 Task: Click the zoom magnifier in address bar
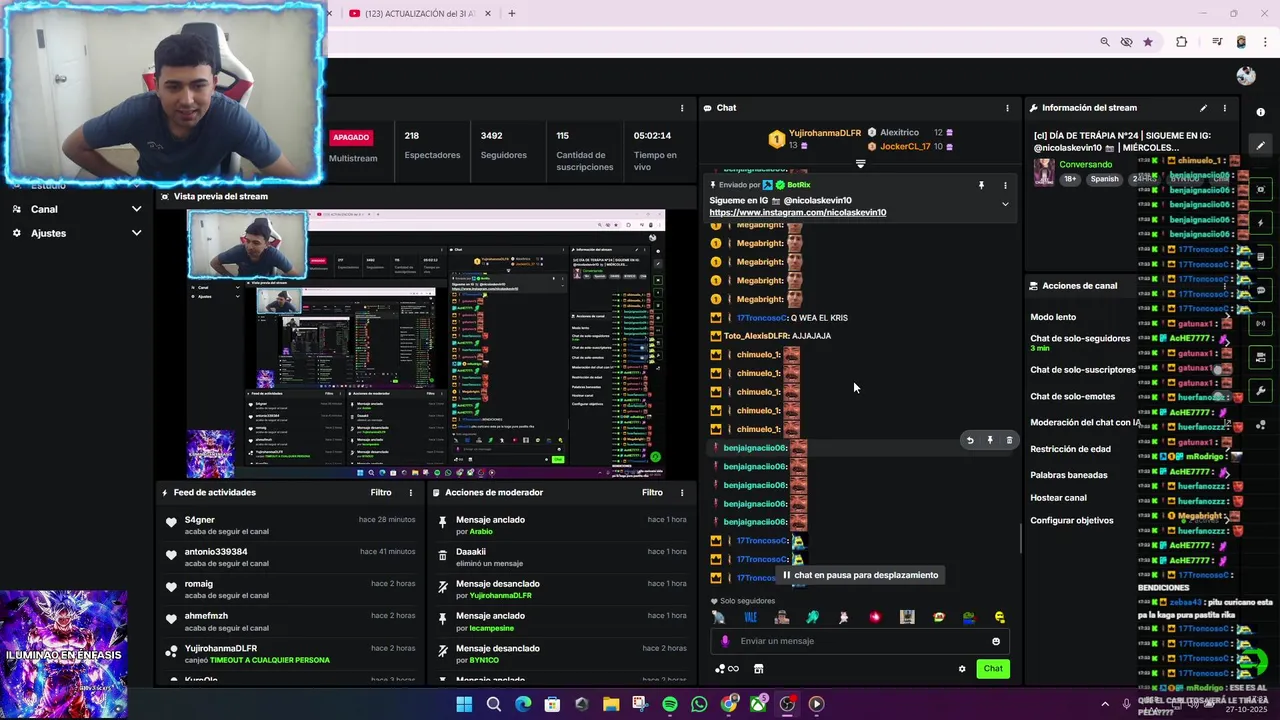pyautogui.click(x=1105, y=42)
